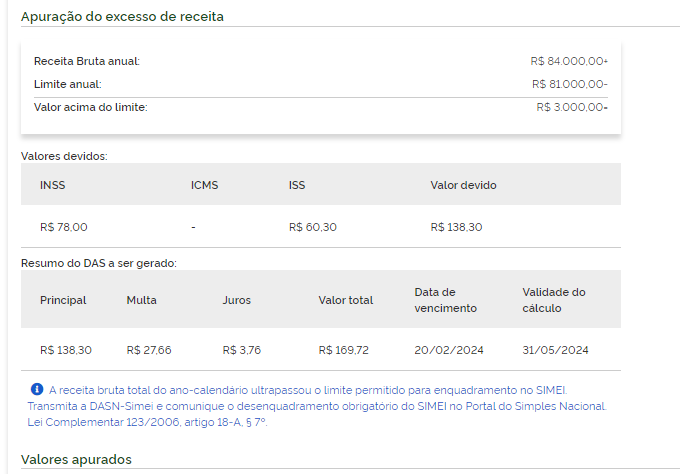Image resolution: width=680 pixels, height=474 pixels.
Task: Click the due date 20/02/2024
Action: (x=449, y=350)
